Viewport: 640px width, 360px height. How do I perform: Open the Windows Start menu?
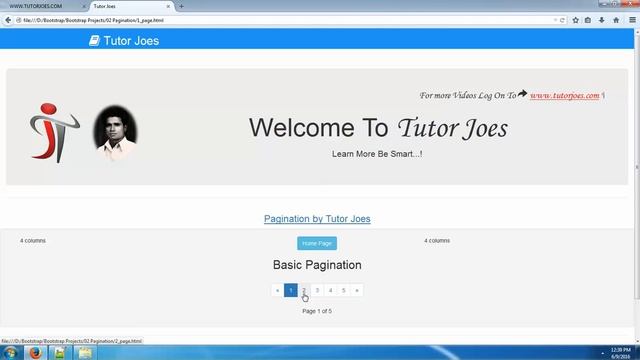coord(11,353)
